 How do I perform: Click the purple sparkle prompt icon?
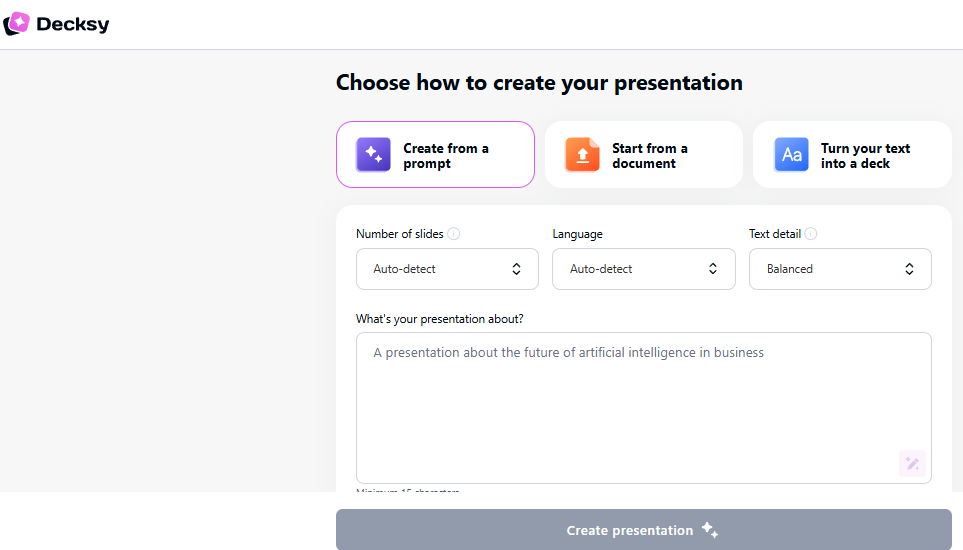[373, 155]
